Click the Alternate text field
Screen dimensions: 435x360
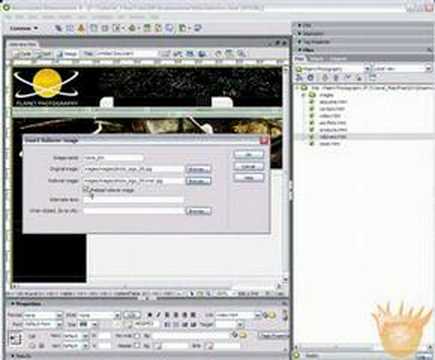pyautogui.click(x=133, y=199)
